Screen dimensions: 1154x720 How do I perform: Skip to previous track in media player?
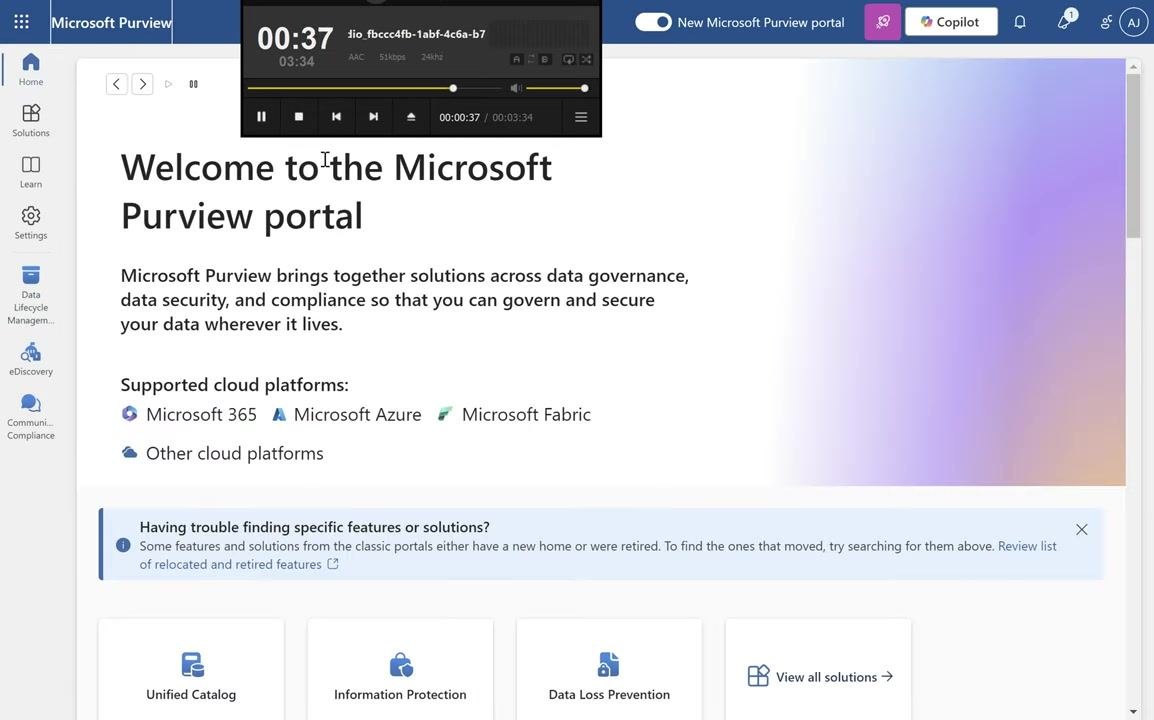pyautogui.click(x=336, y=116)
